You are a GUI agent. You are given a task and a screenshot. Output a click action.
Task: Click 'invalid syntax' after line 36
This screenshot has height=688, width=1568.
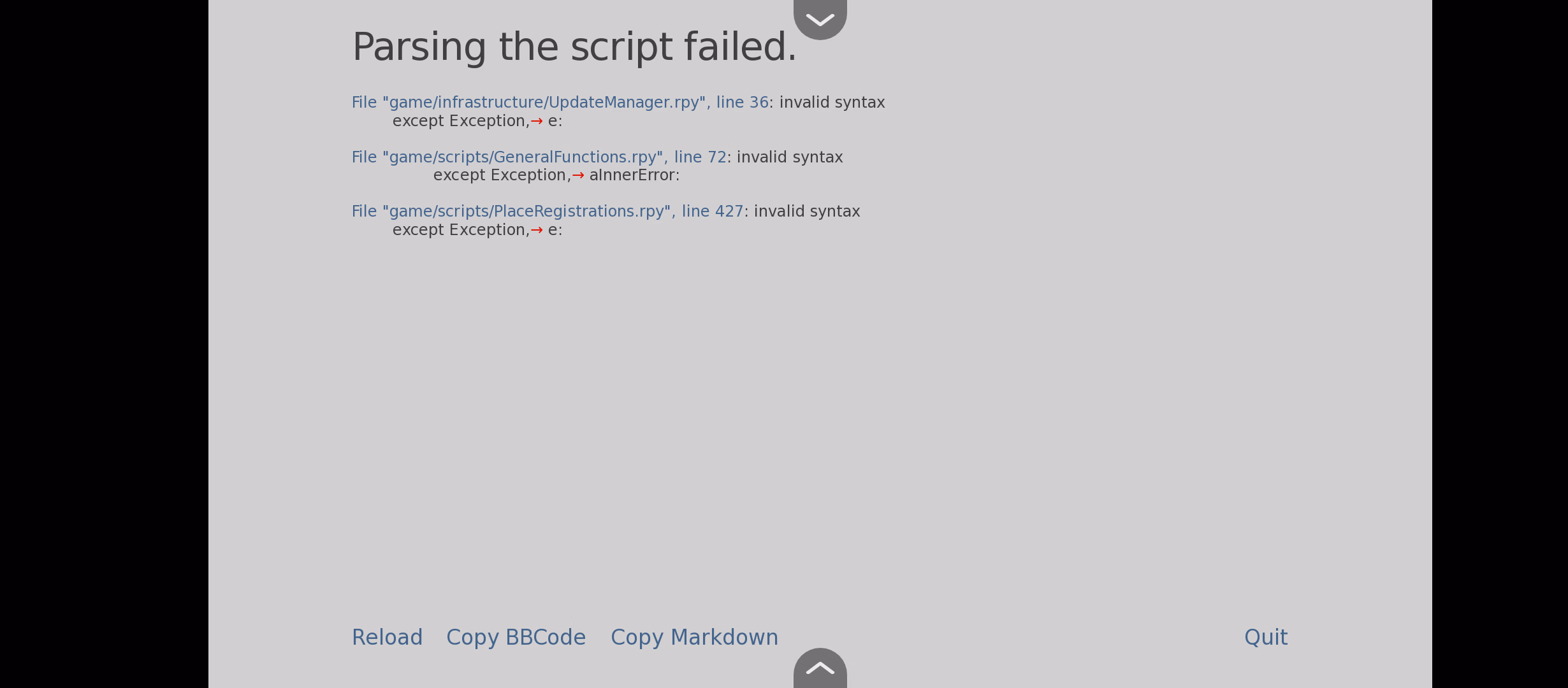[832, 103]
